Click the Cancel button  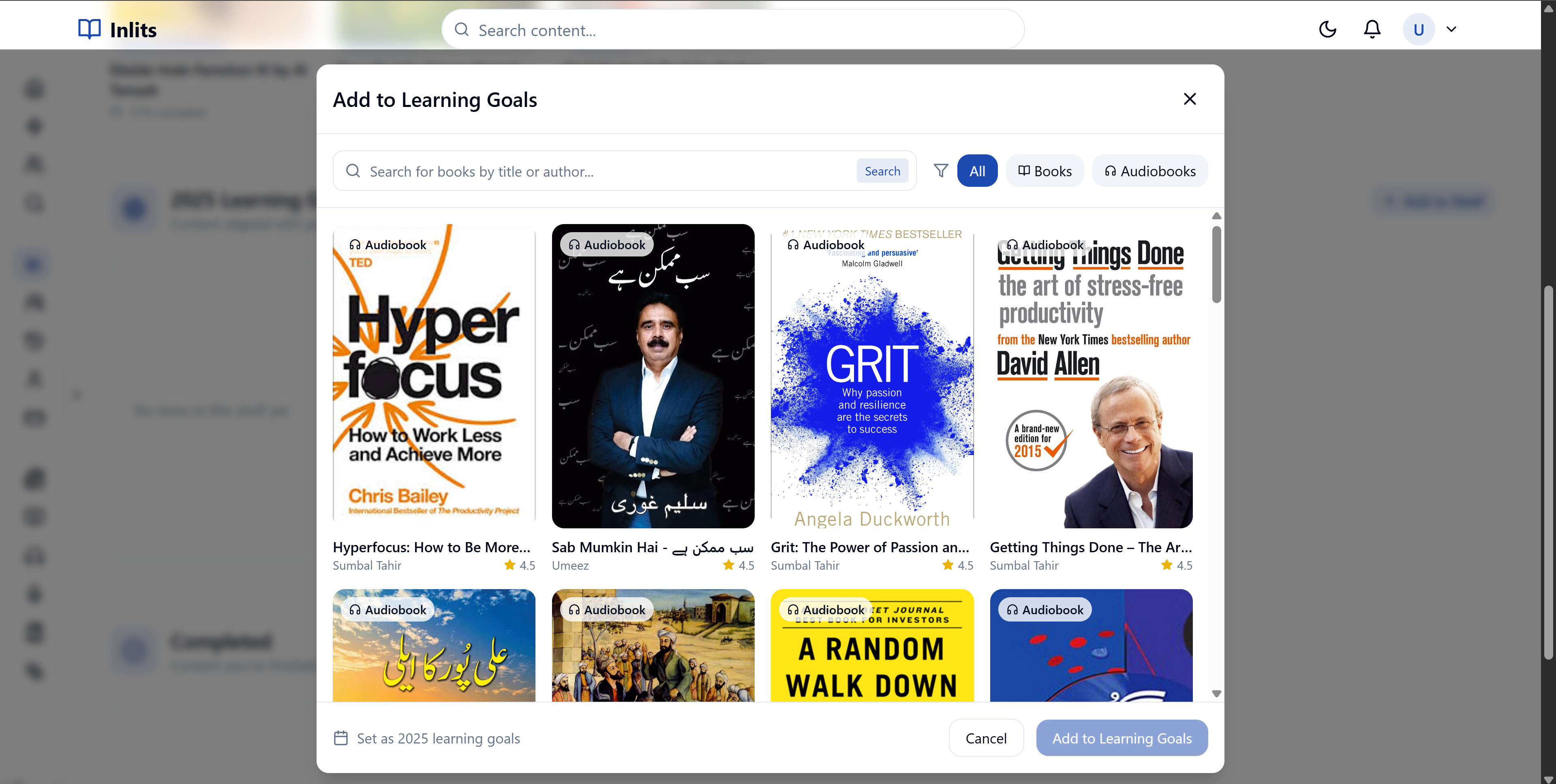coord(986,738)
